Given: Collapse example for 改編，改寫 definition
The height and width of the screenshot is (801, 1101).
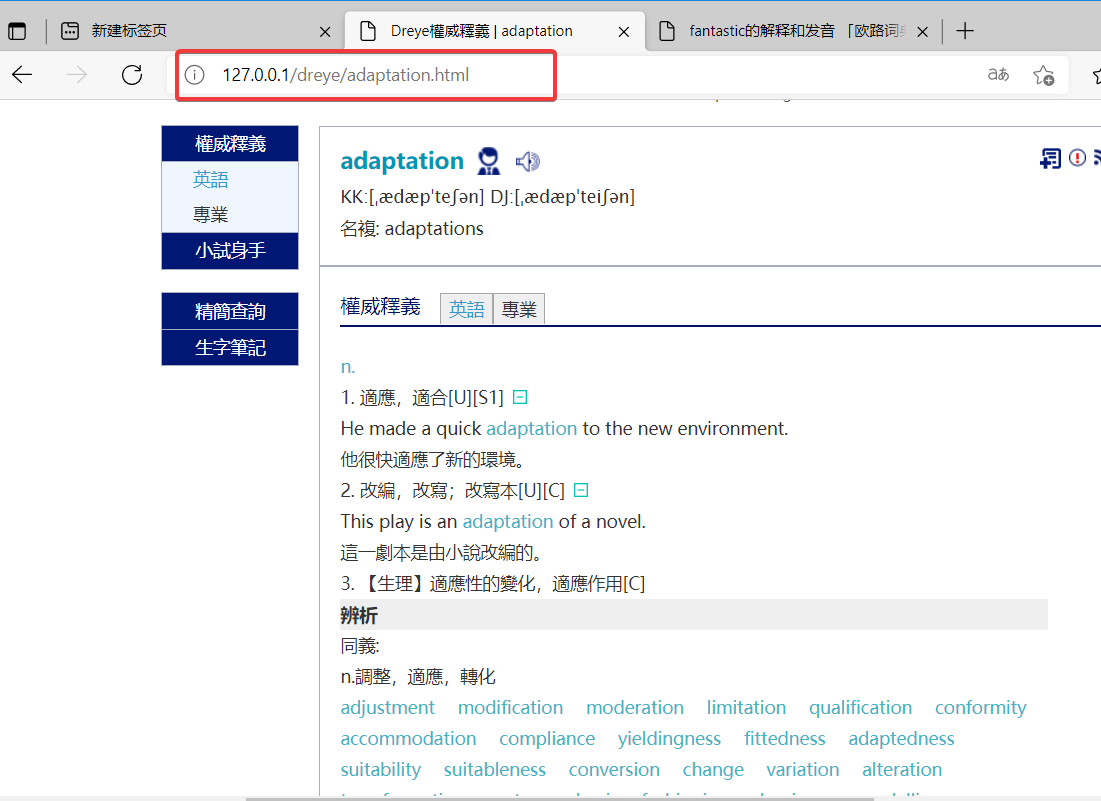Looking at the screenshot, I should click(581, 490).
